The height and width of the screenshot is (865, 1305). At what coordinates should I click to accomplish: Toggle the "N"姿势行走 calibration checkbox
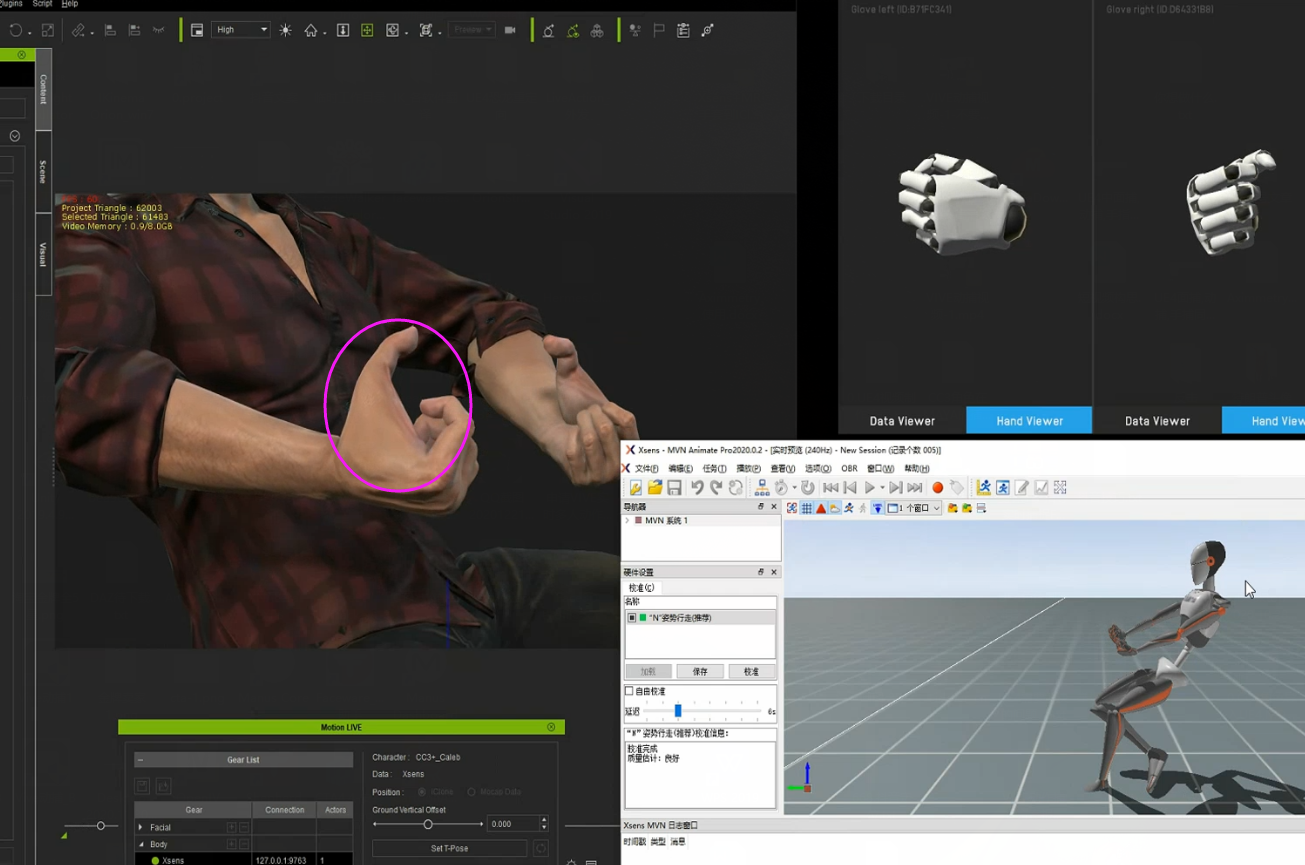[x=632, y=618]
